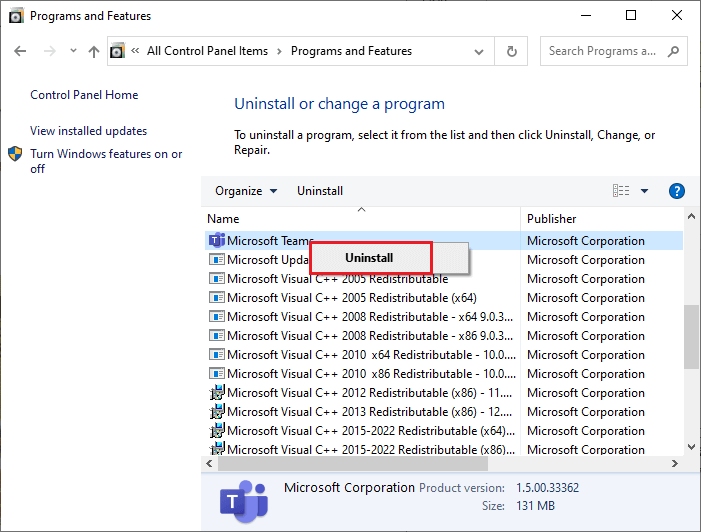Image resolution: width=701 pixels, height=532 pixels.
Task: Open the address bar history dropdown
Action: coord(479,52)
